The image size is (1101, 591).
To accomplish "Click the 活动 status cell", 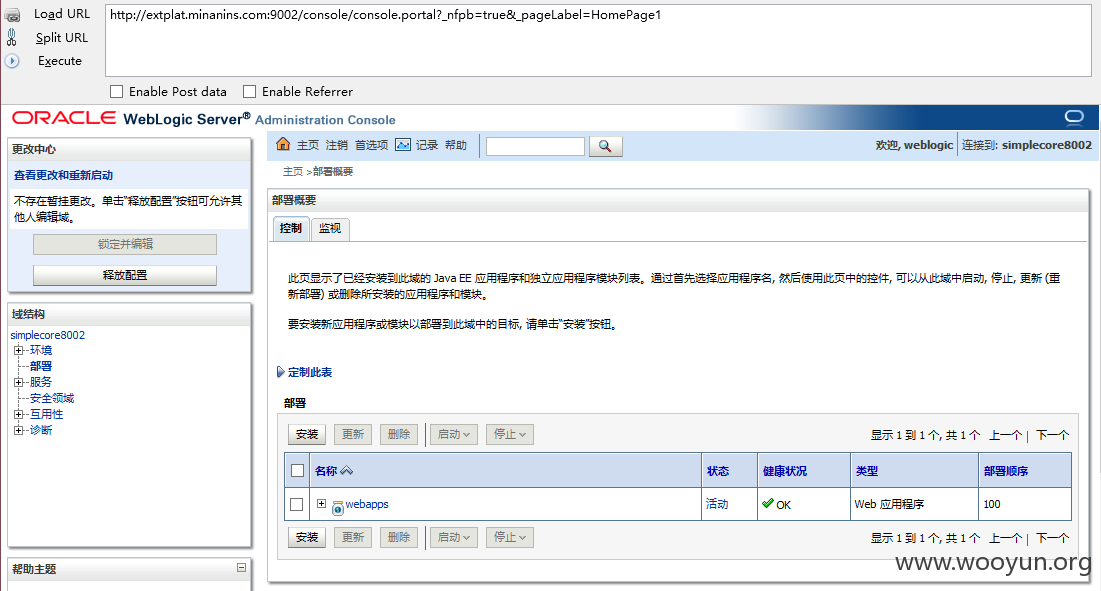I will 717,504.
